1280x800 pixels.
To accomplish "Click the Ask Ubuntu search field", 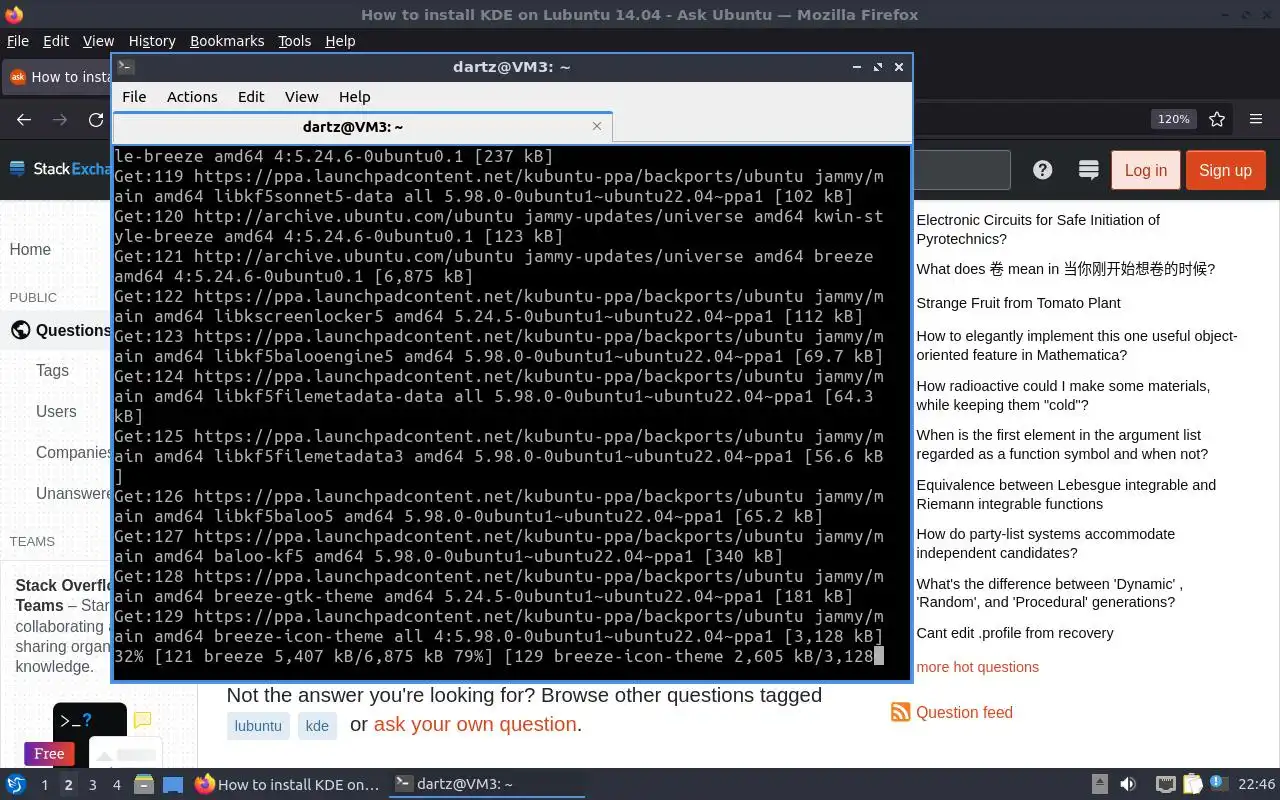I will tap(962, 170).
